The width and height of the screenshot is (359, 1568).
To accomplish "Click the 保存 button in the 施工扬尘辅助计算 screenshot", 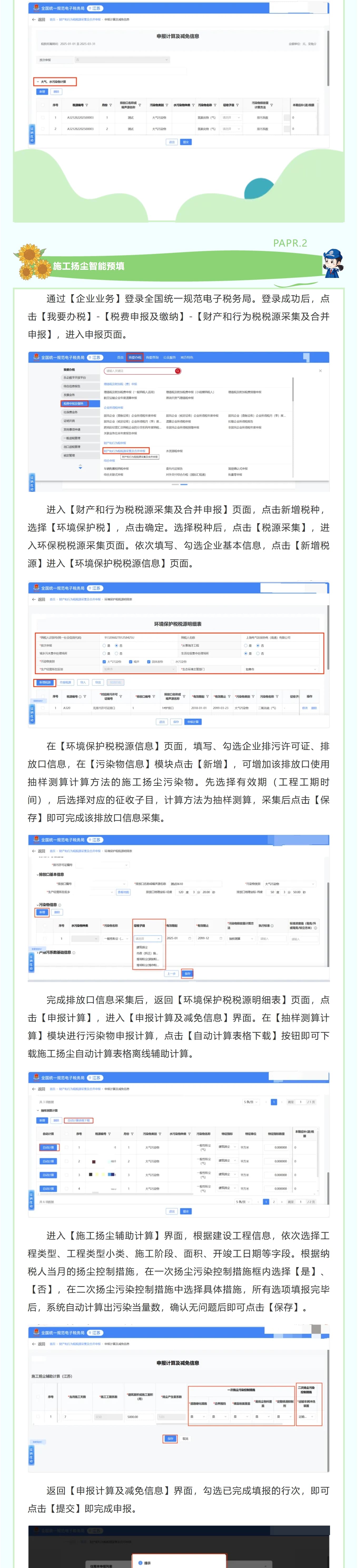I will 170,1438.
